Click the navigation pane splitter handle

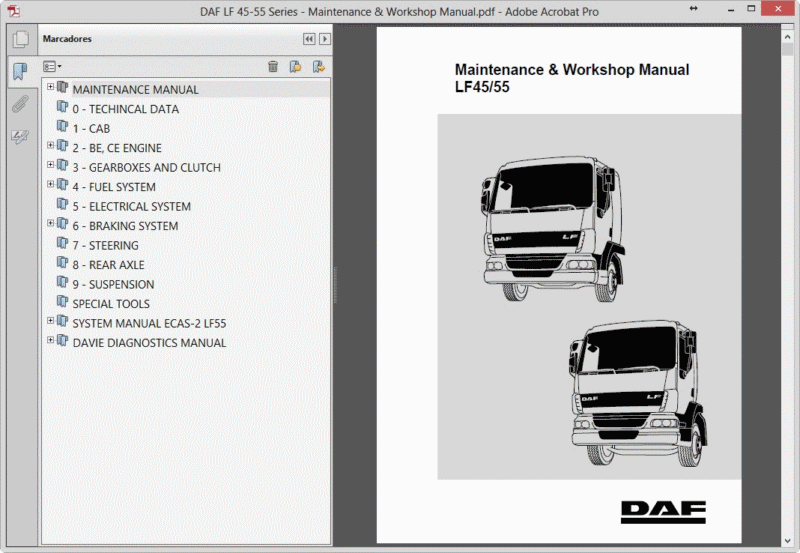(335, 285)
